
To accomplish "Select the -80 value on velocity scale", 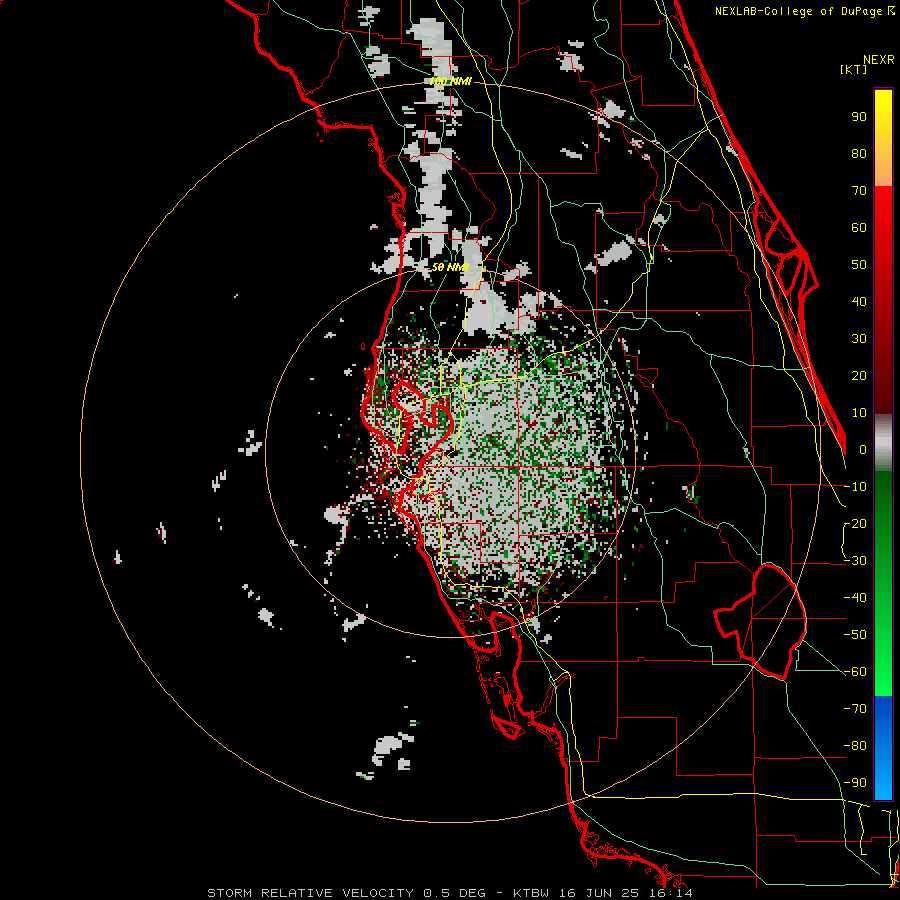I will tap(855, 746).
